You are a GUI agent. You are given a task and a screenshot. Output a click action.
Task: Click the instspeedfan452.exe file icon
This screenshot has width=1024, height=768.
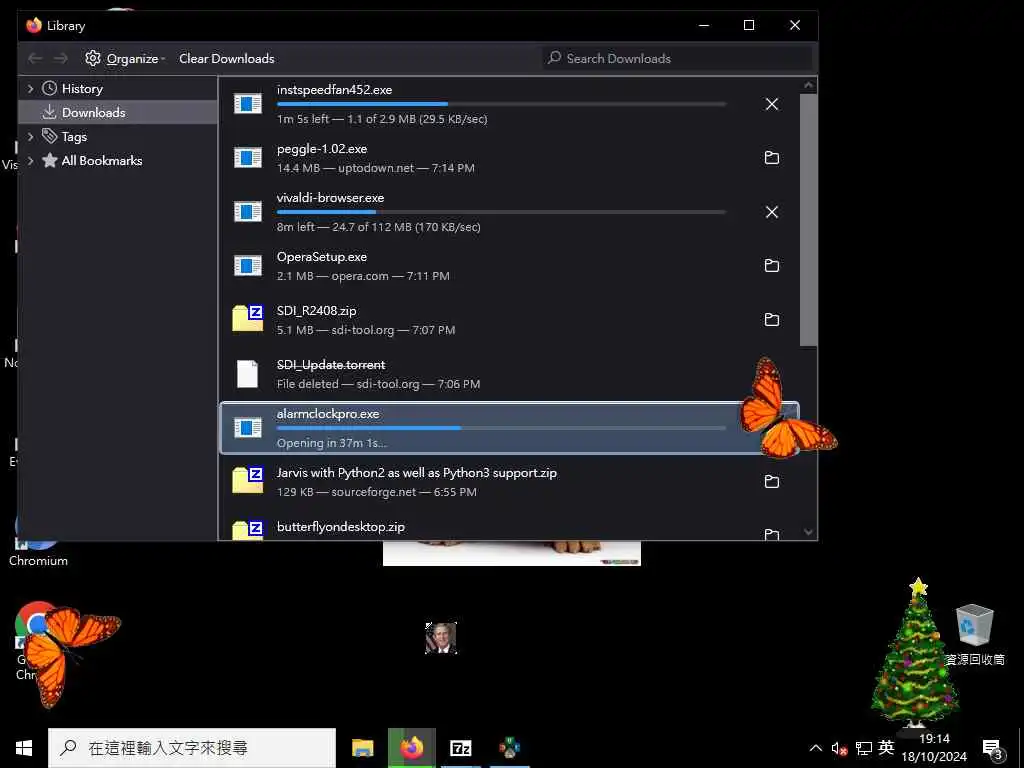click(248, 103)
